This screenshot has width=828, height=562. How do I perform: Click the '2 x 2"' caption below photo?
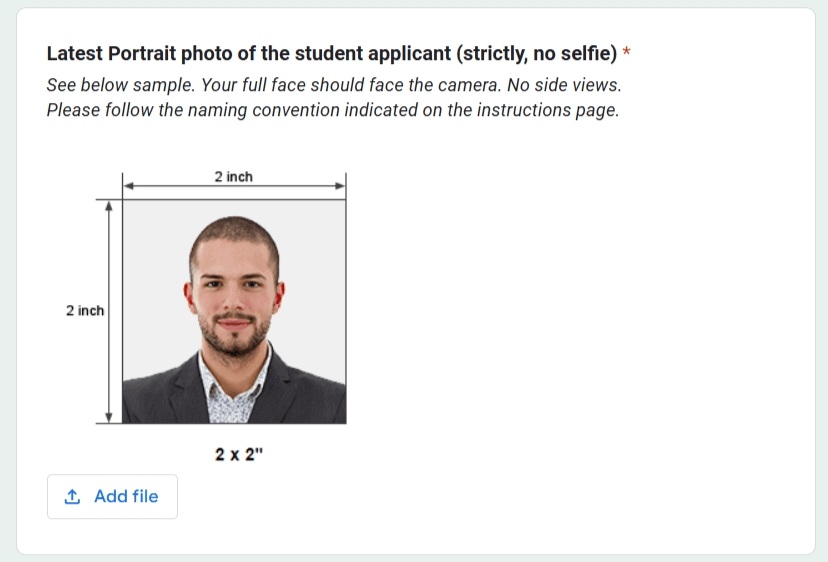point(240,455)
